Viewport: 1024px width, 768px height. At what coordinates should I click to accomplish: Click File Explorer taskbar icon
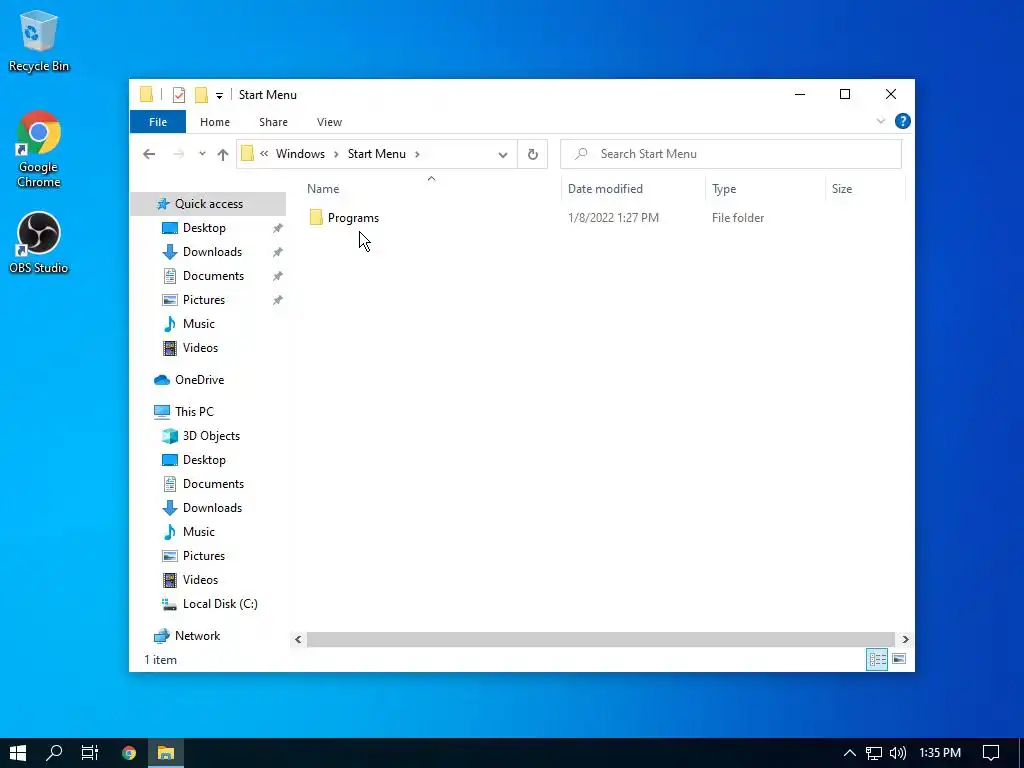166,753
